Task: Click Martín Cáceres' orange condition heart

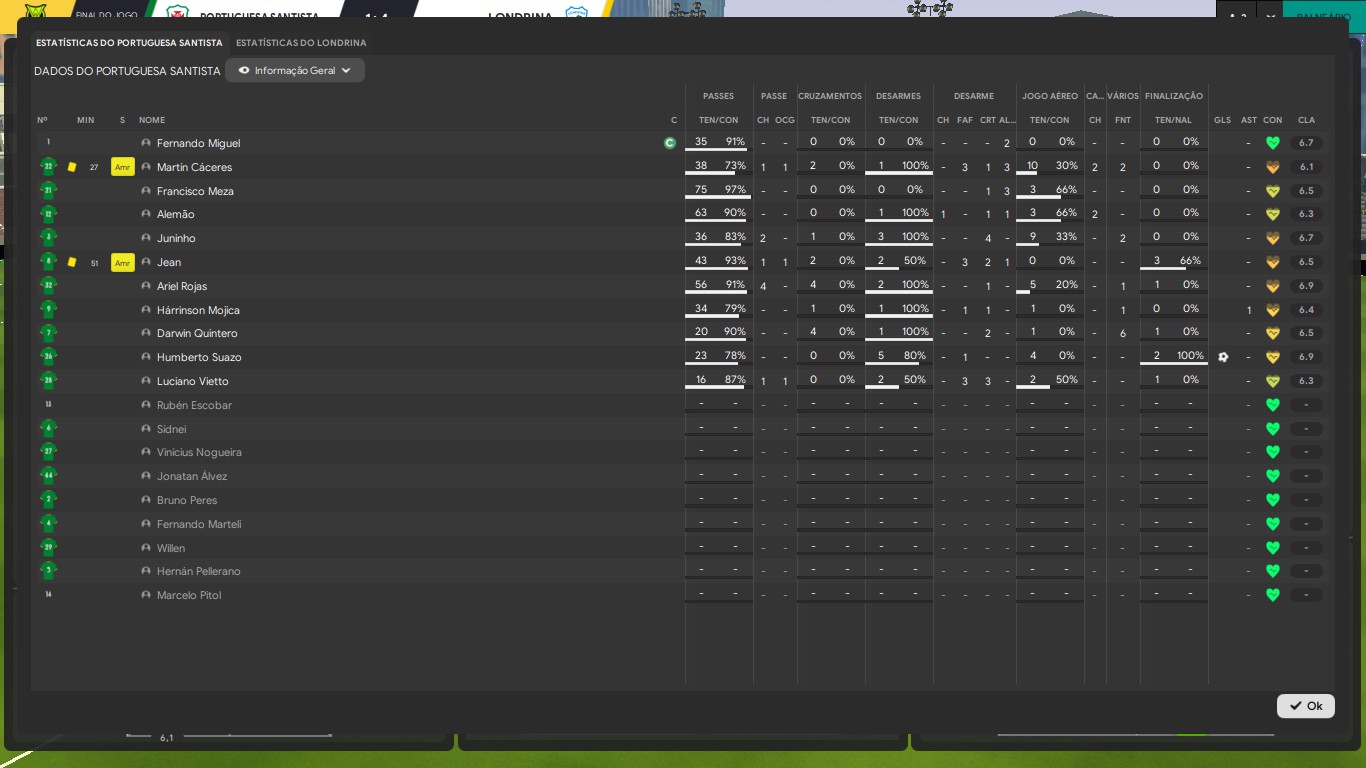Action: click(x=1273, y=167)
